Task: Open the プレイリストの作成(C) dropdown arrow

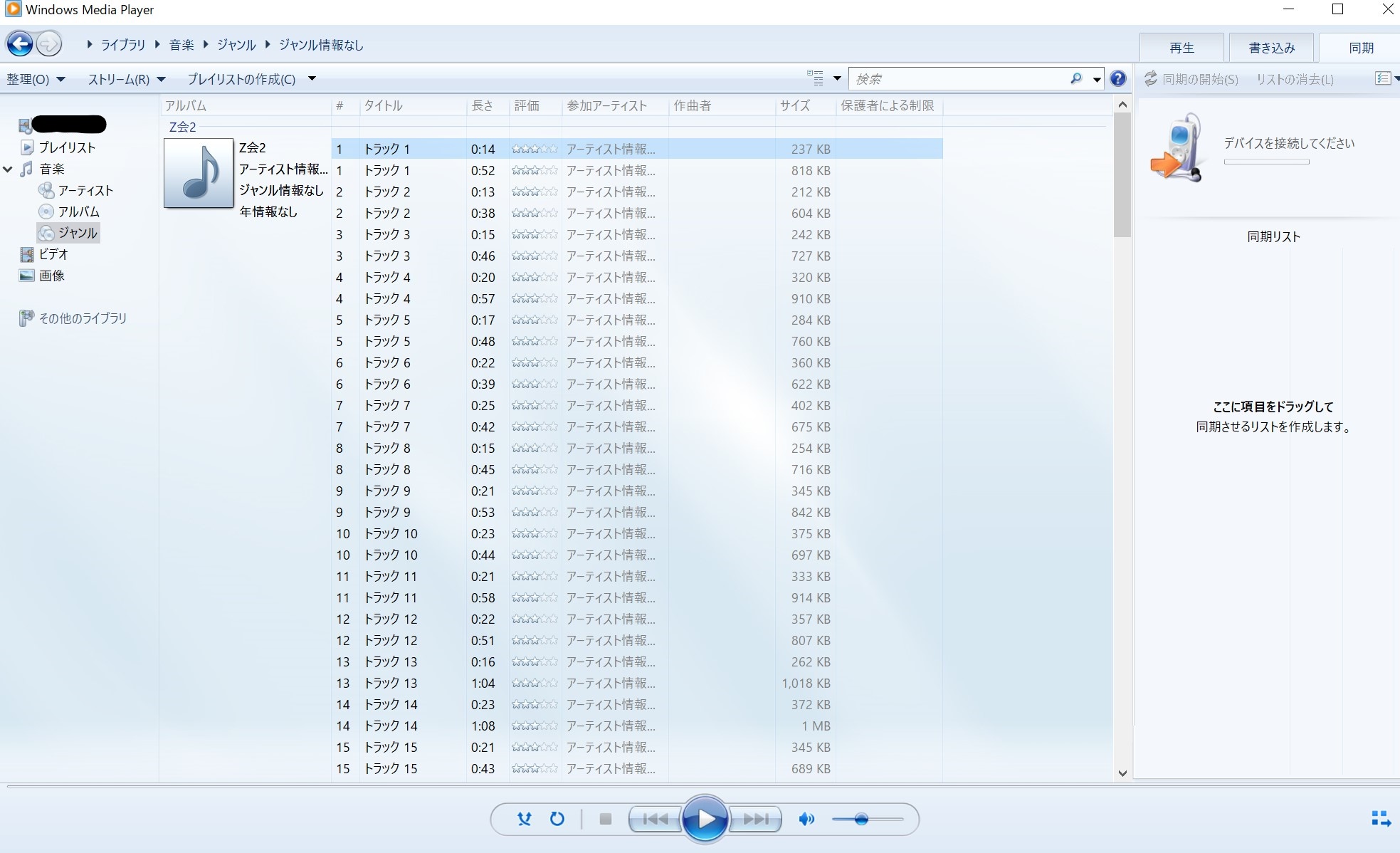Action: tap(312, 79)
